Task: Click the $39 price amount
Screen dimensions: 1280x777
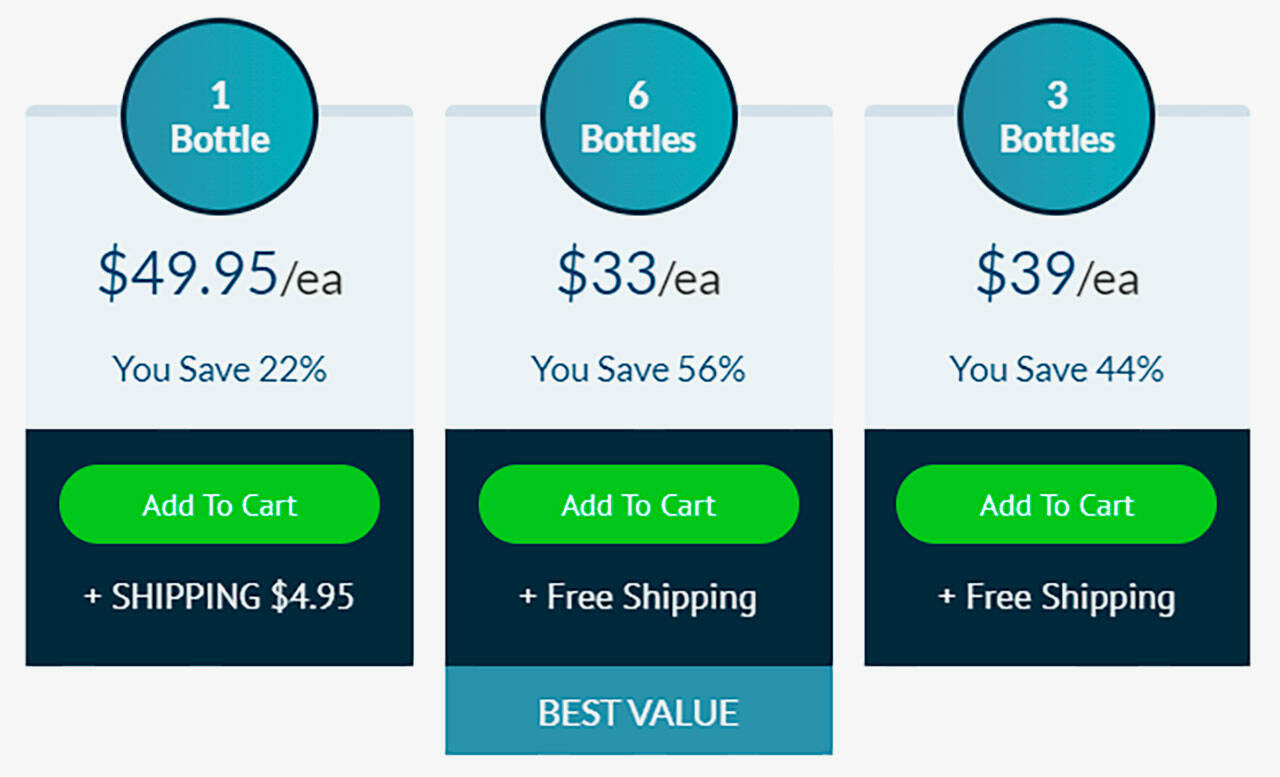Action: [1025, 273]
